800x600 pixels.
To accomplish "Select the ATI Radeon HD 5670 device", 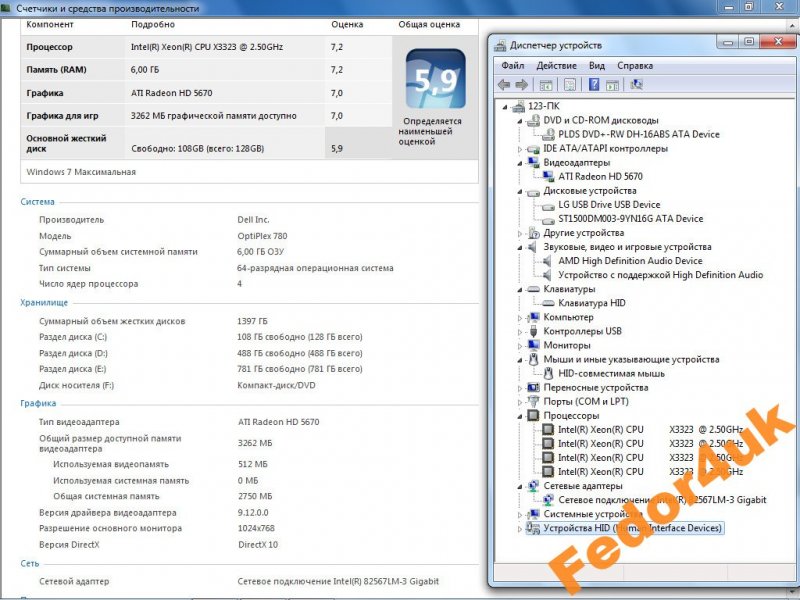I will (600, 176).
